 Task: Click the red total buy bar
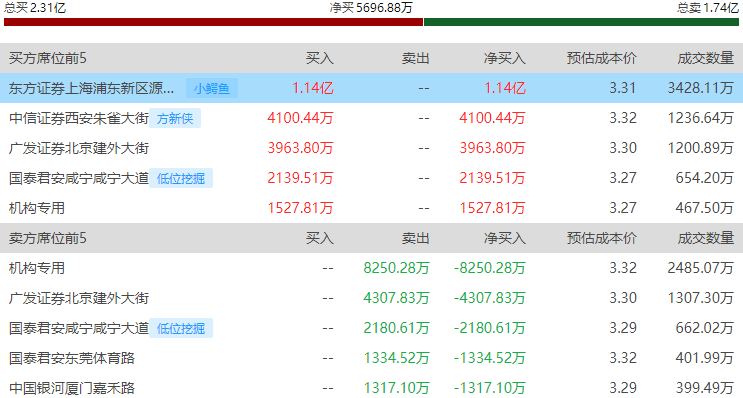click(x=213, y=22)
